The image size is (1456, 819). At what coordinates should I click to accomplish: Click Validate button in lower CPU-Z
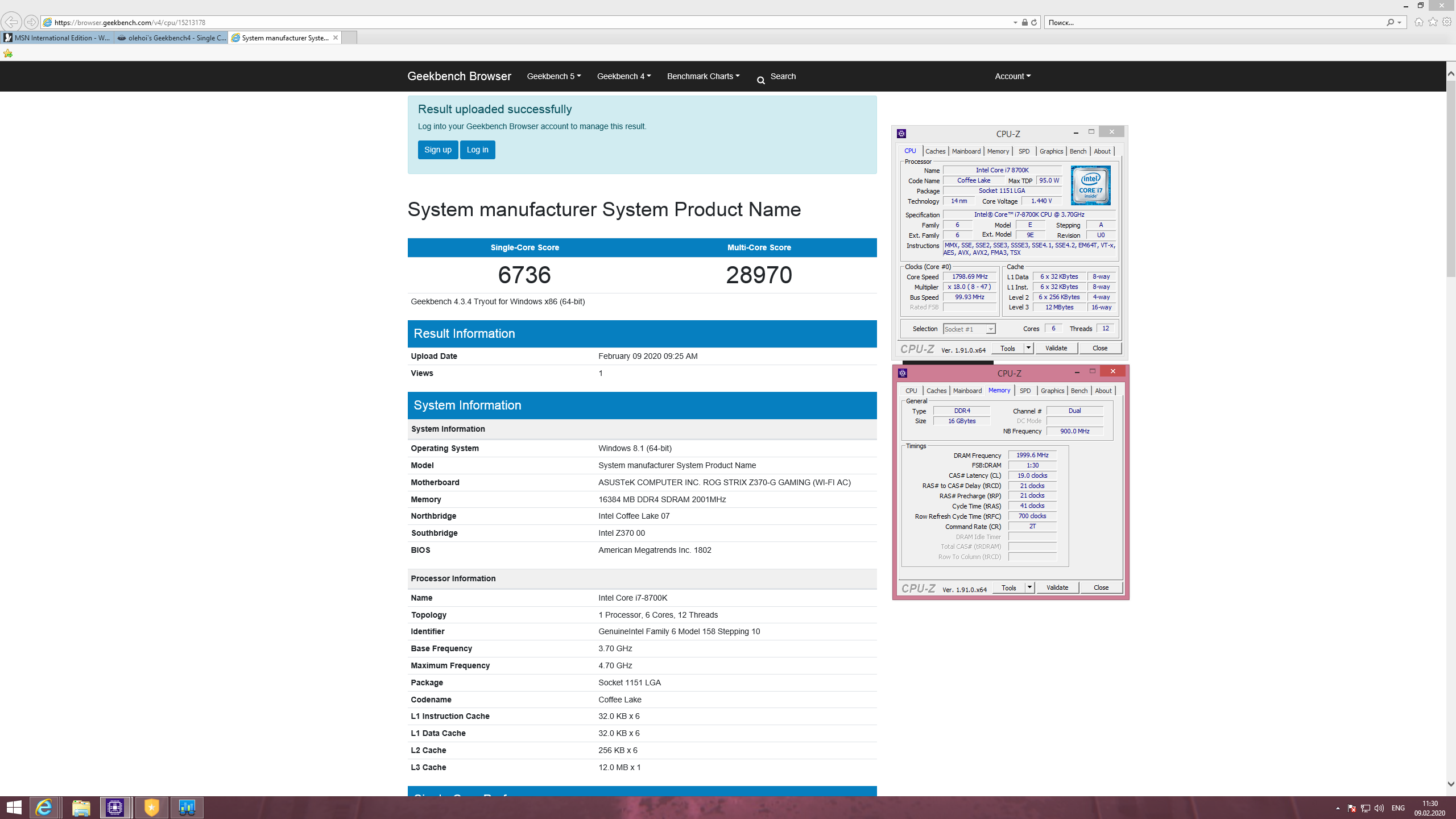pos(1057,588)
